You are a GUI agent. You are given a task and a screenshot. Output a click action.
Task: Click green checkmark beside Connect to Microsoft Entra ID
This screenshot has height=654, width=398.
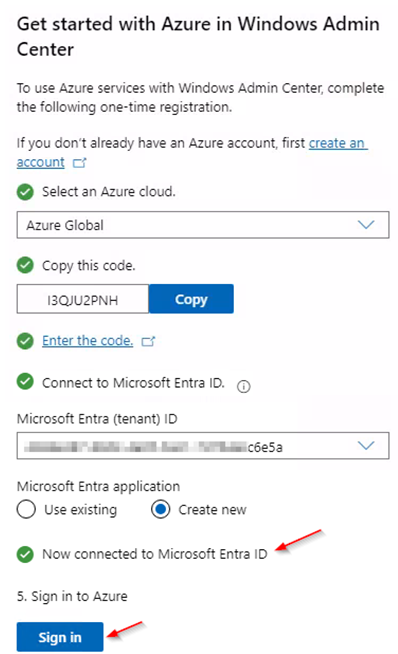click(25, 382)
